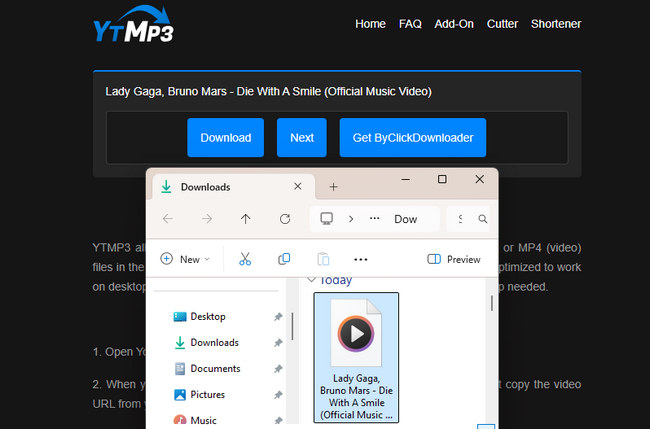
Task: Click the magnifier search icon
Action: [483, 219]
